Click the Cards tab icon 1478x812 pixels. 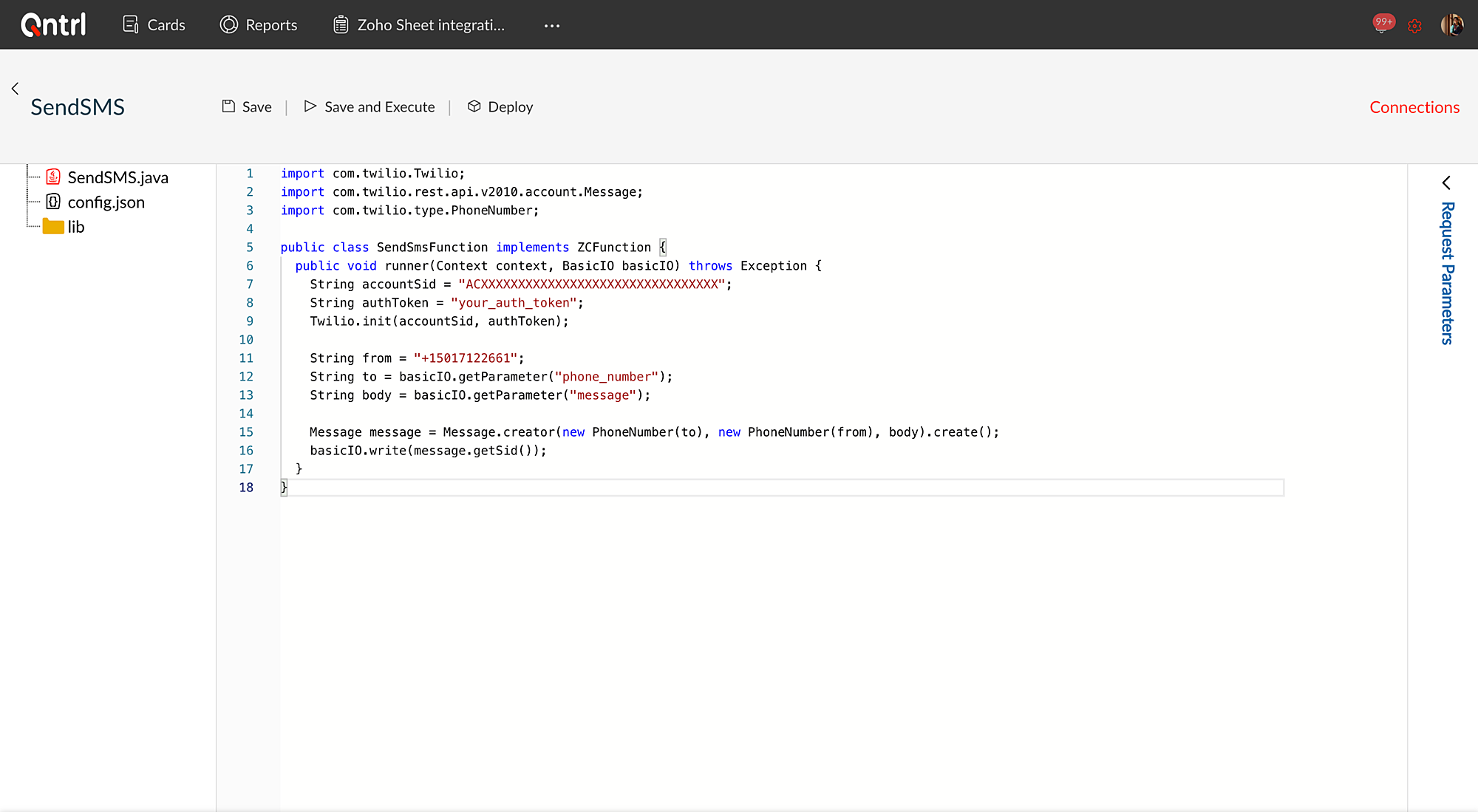(x=131, y=25)
